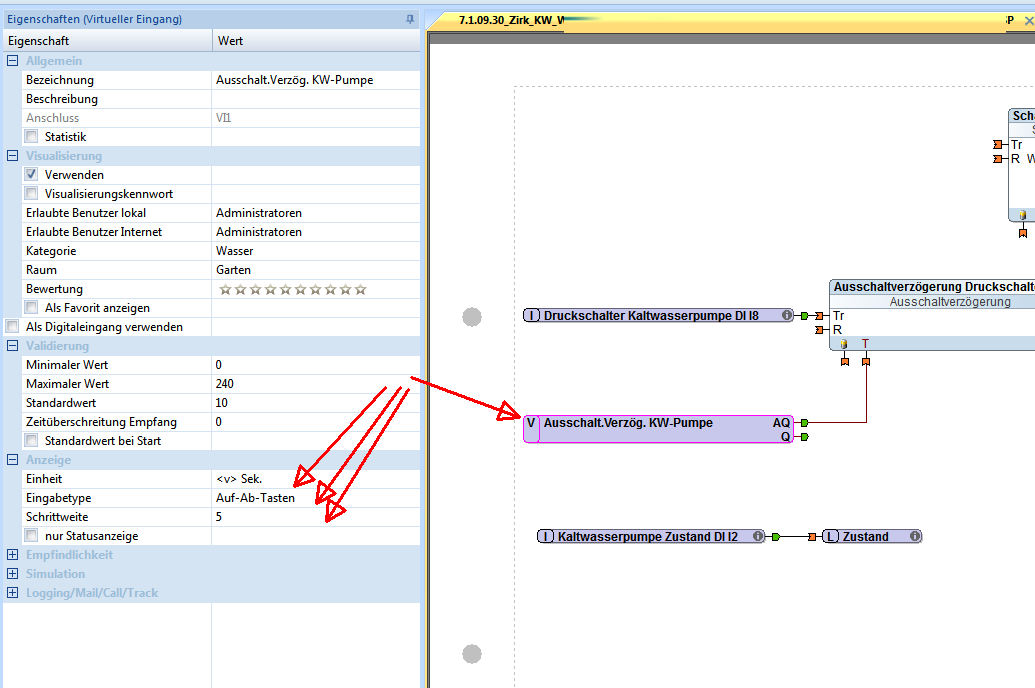
Task: Edit Standardwert value 10
Action: (316, 403)
